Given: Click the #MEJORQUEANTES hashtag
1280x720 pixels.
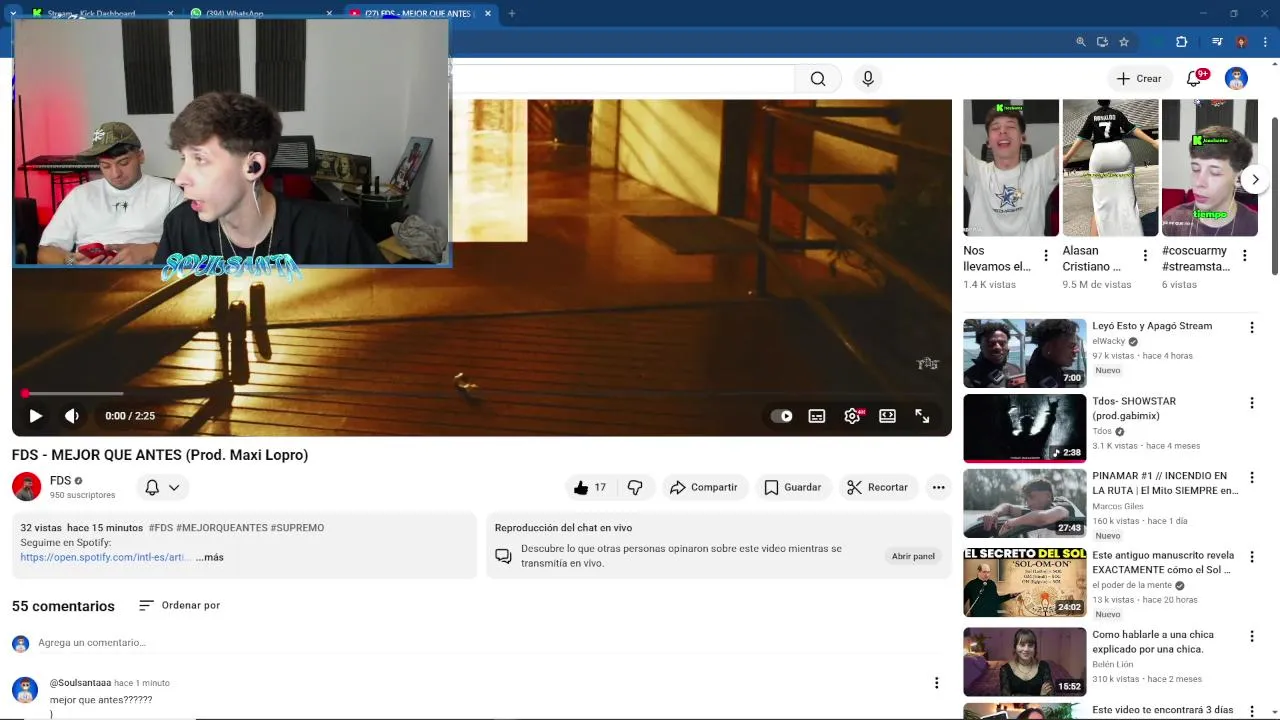Looking at the screenshot, I should 223,528.
